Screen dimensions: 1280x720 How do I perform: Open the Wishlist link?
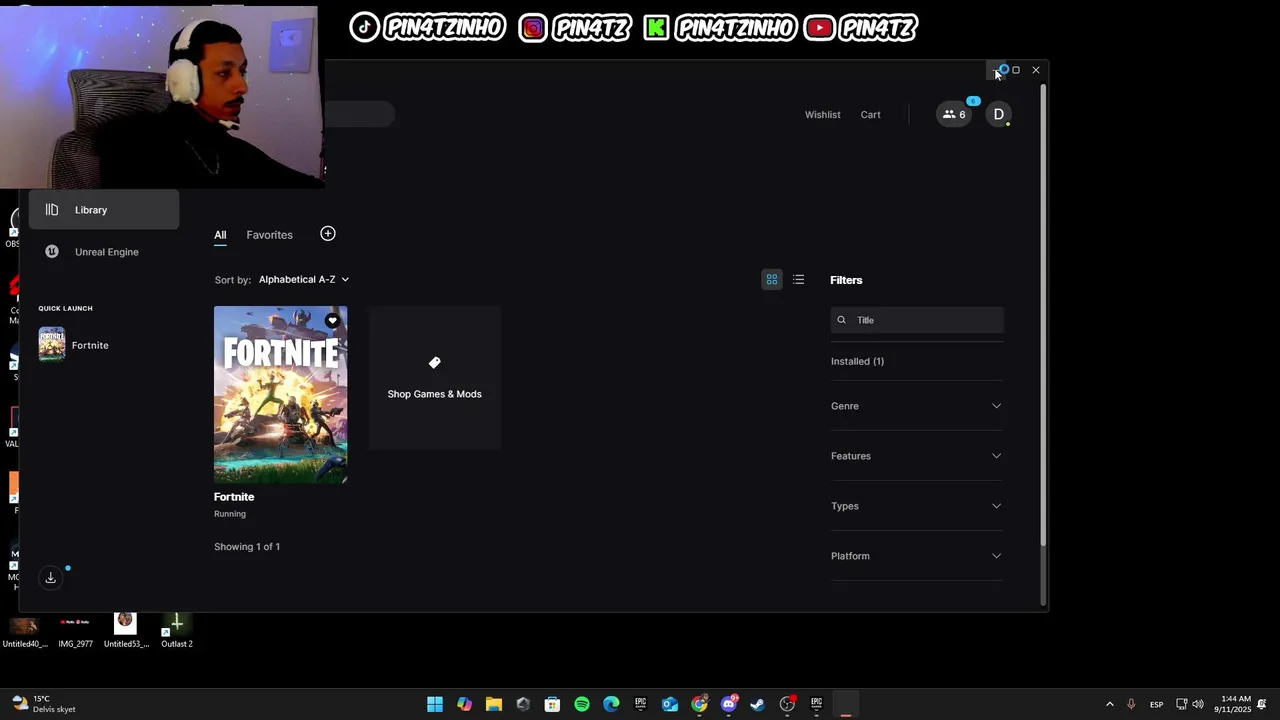point(823,115)
